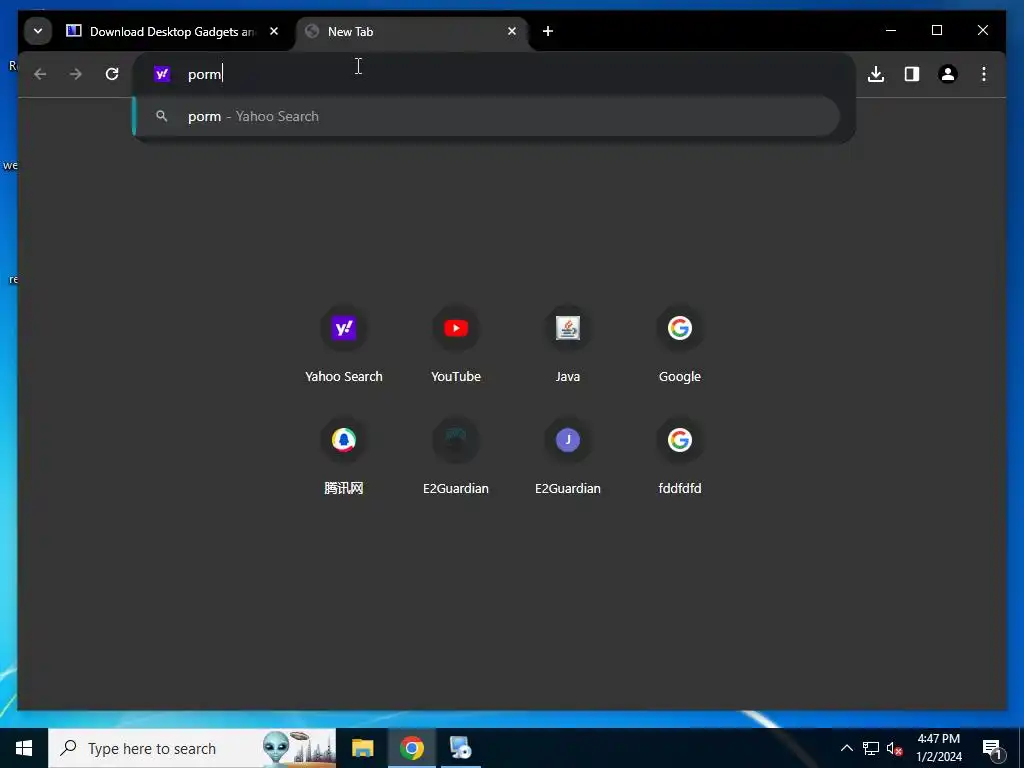Click the muted volume tray icon

(894, 748)
